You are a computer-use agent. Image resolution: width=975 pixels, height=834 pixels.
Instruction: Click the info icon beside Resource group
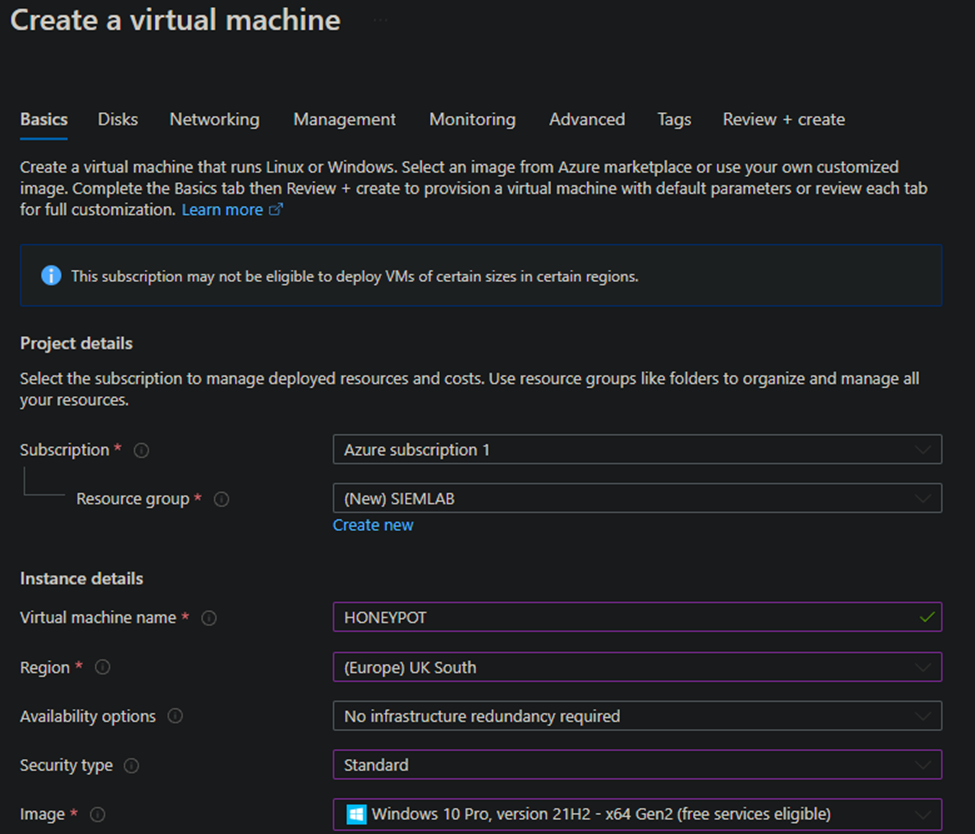221,499
